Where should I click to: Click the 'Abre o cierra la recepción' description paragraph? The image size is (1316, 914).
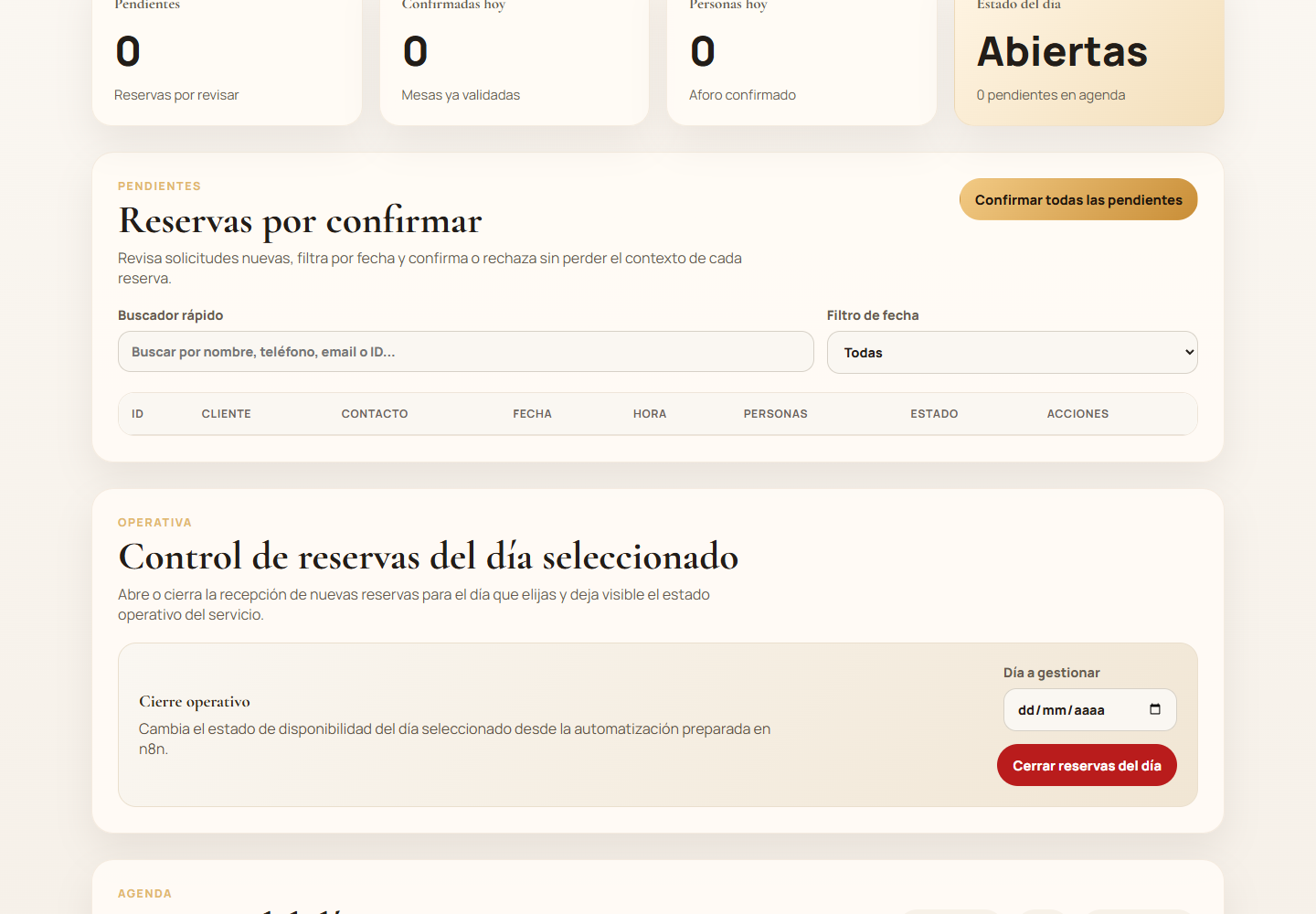[x=414, y=604]
